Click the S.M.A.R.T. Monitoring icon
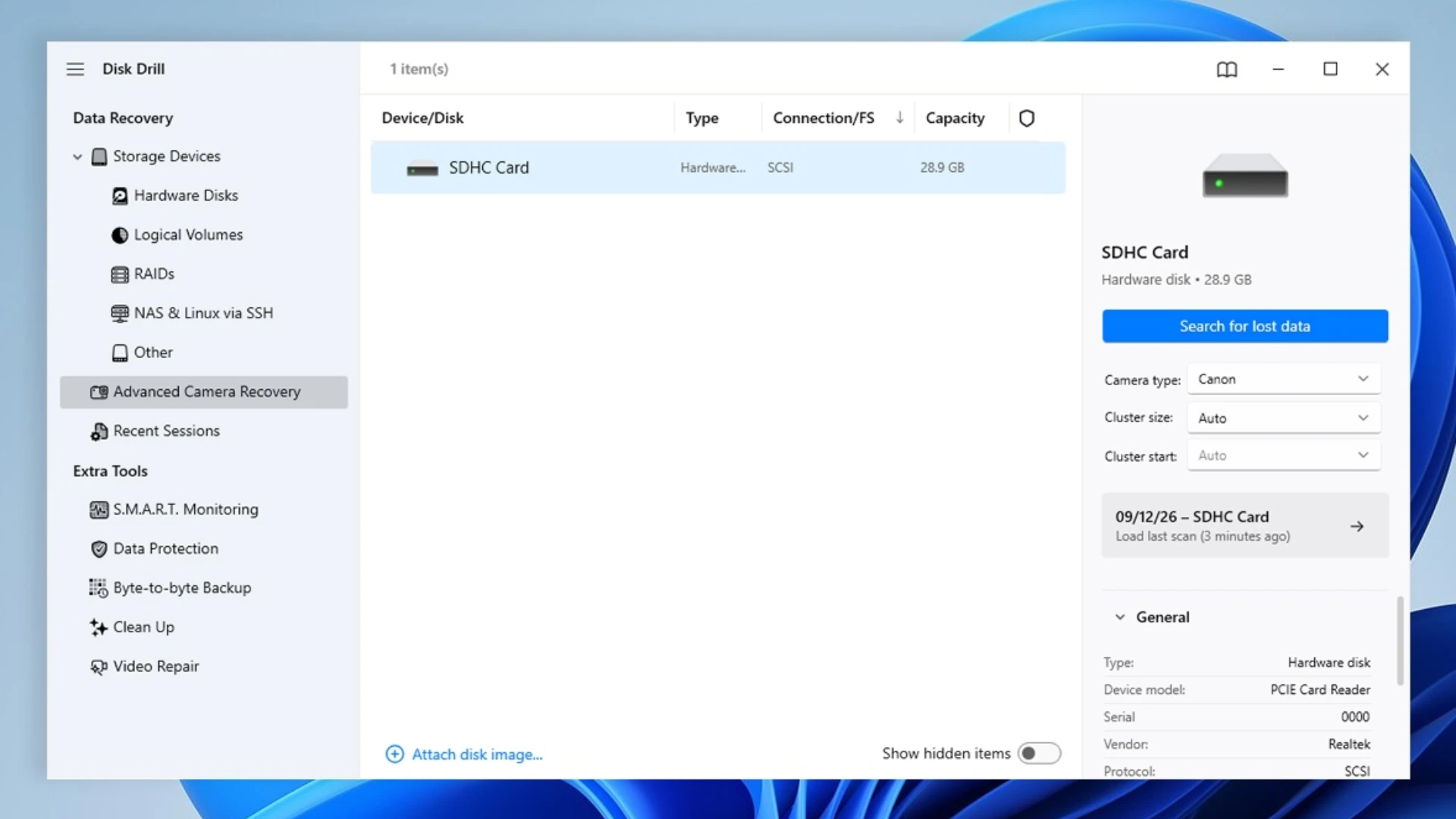 (99, 510)
